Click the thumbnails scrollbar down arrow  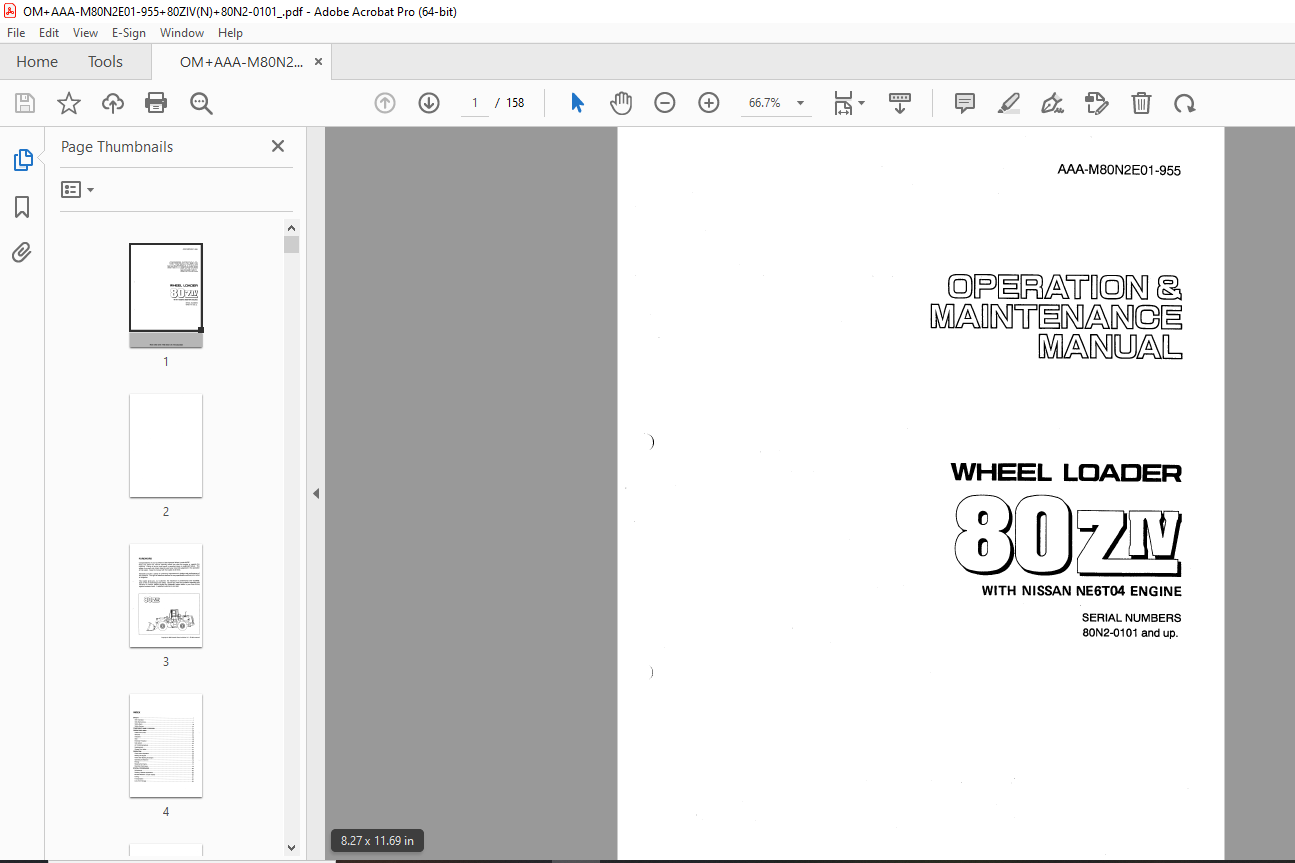pos(291,848)
